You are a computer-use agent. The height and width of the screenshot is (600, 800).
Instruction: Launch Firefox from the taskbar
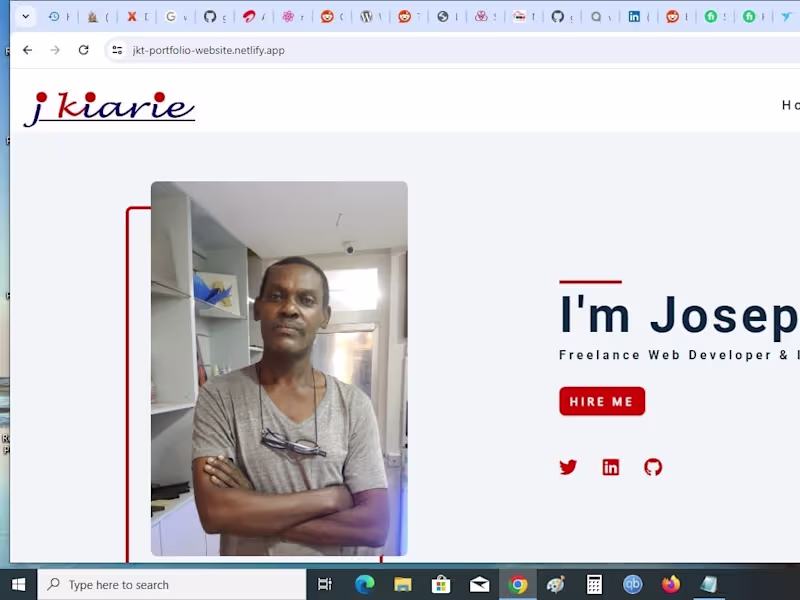[672, 584]
